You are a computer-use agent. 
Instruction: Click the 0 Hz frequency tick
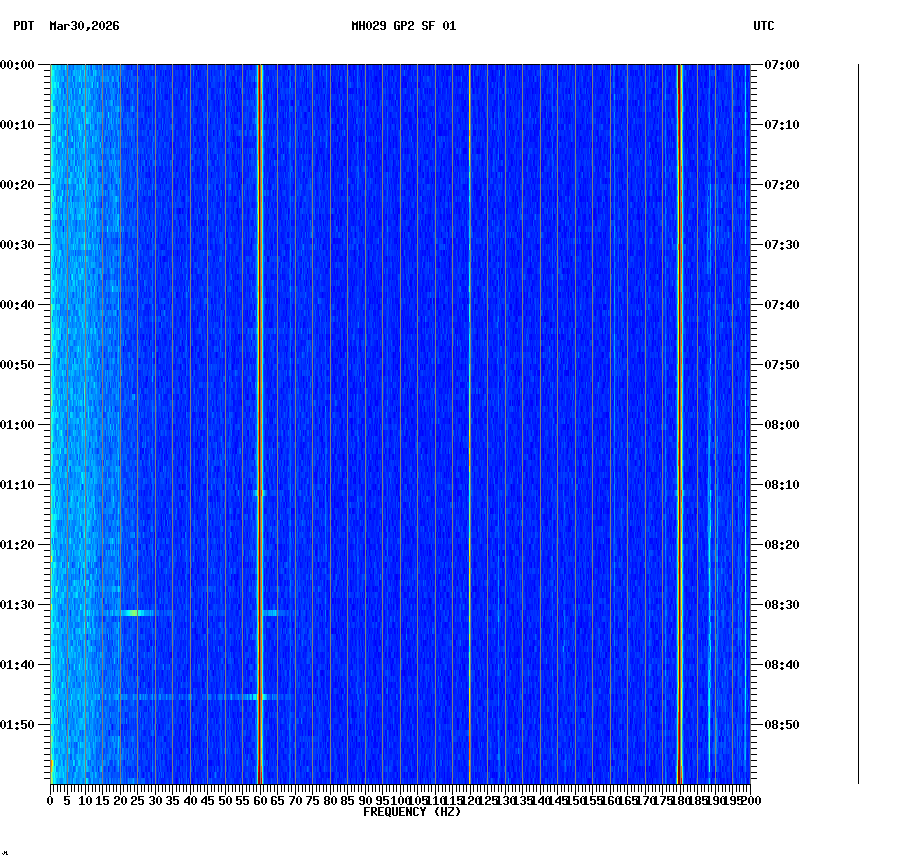48,800
